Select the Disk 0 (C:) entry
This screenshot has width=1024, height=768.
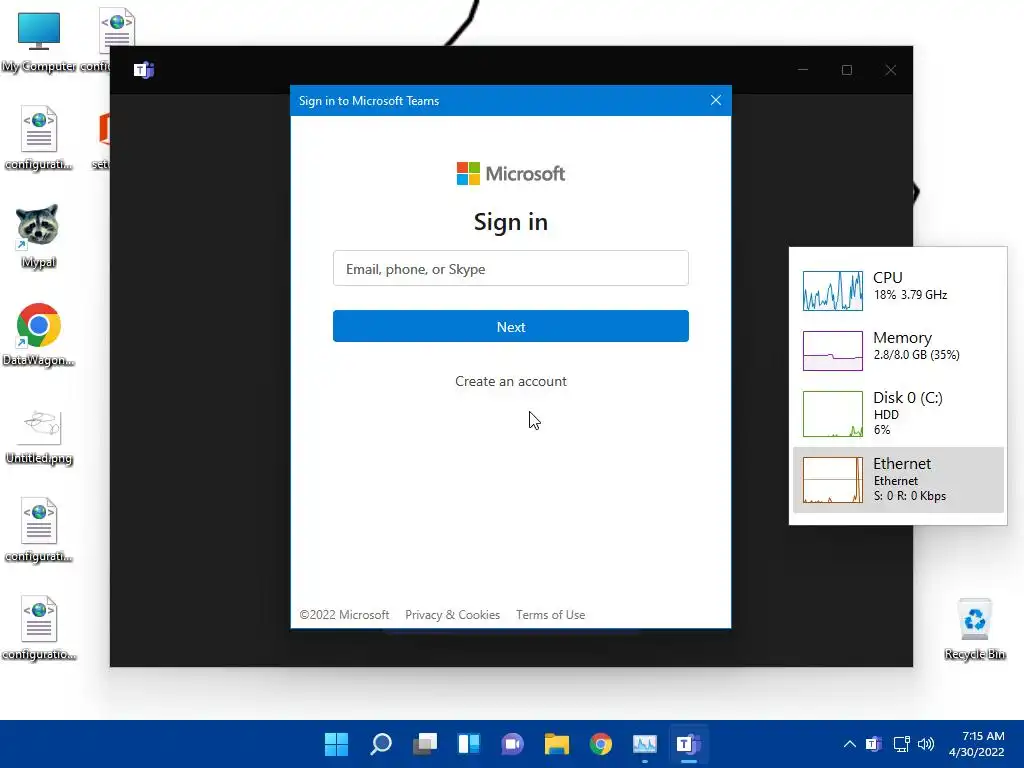click(x=898, y=413)
